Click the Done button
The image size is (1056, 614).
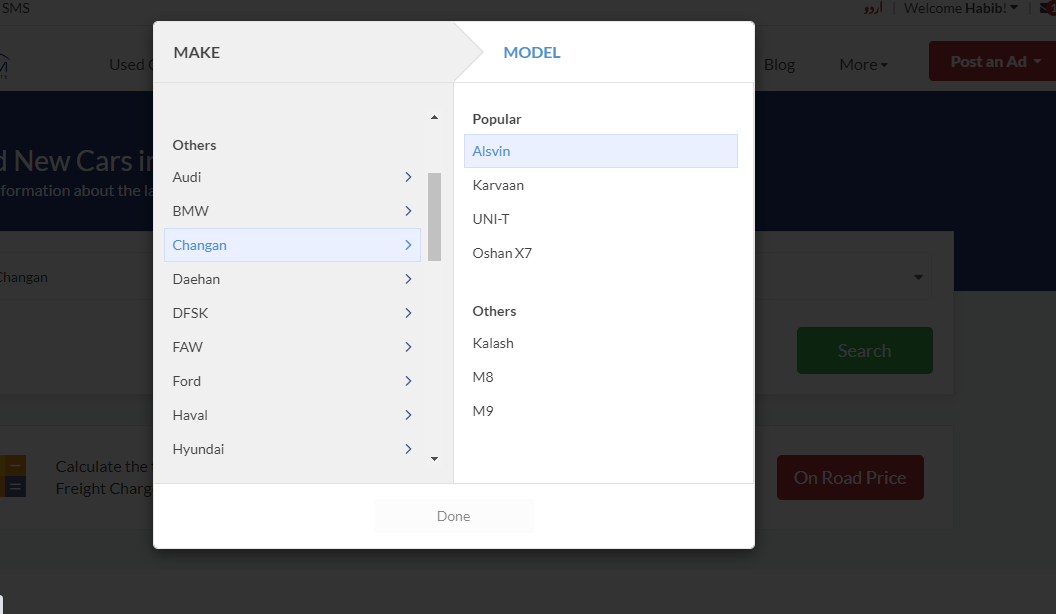453,516
